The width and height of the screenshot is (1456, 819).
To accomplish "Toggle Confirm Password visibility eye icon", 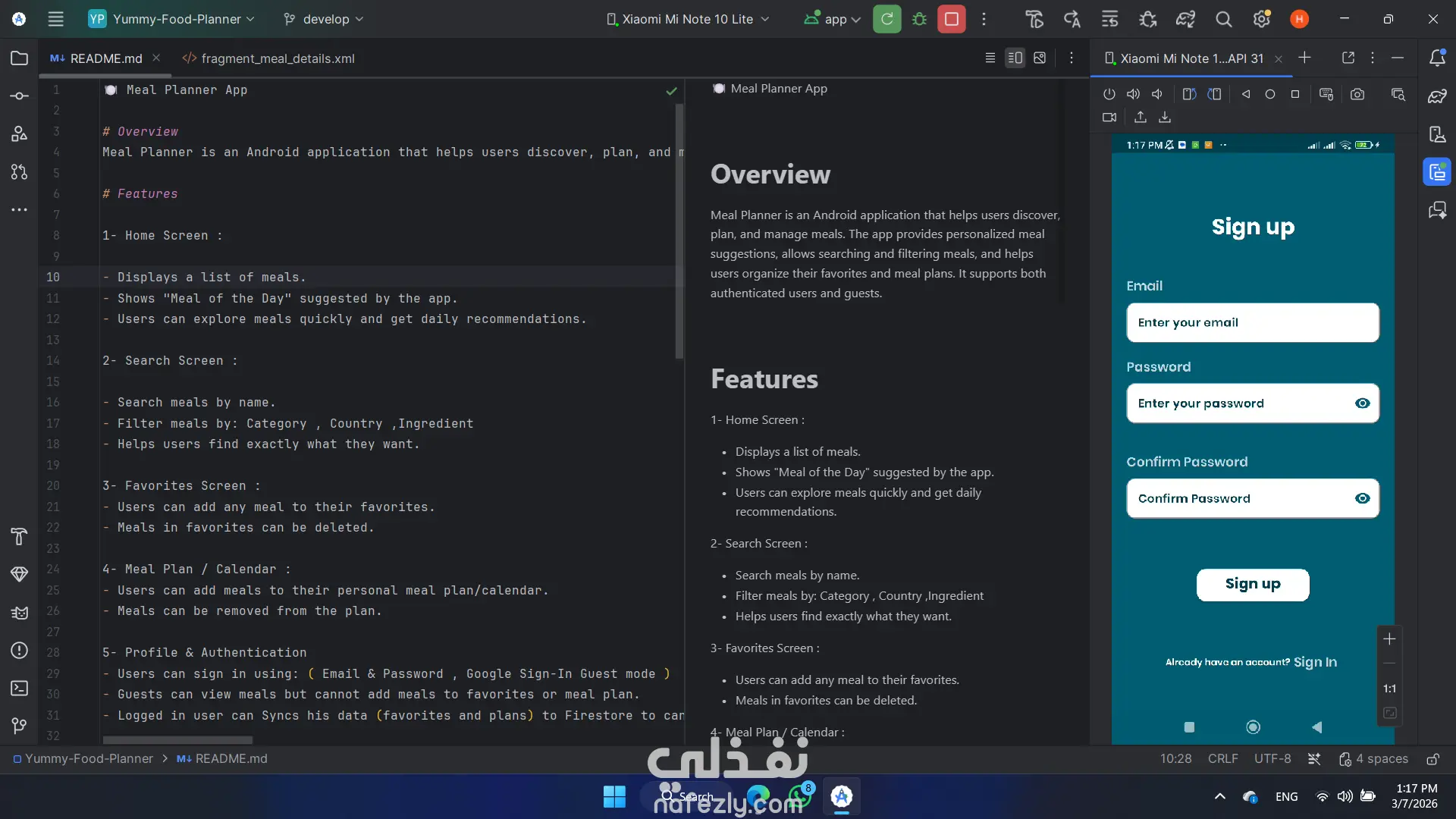I will (x=1362, y=498).
